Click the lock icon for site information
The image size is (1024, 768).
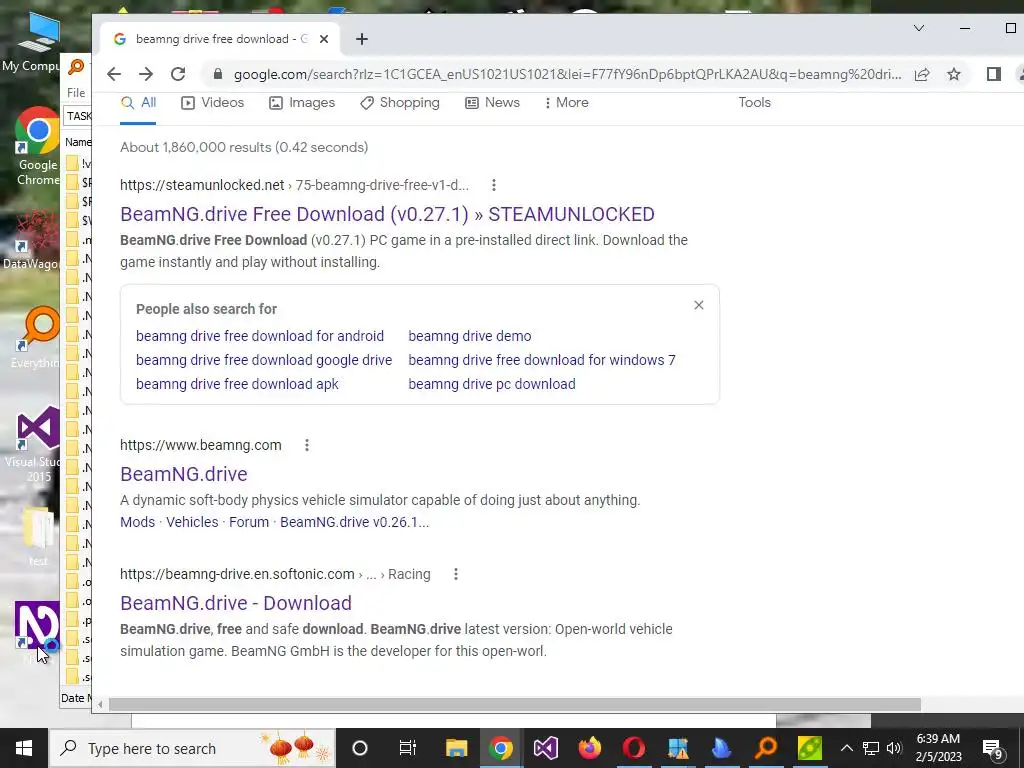218,74
